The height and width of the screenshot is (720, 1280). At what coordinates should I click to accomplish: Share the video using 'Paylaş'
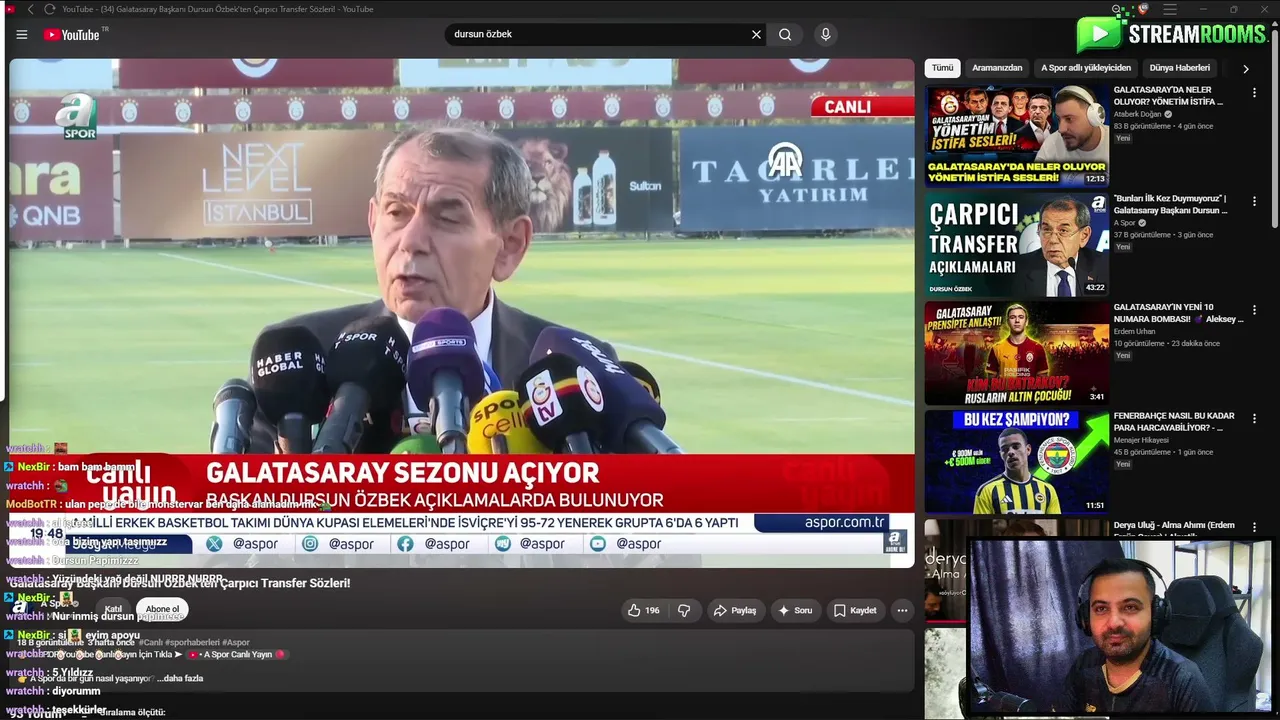click(x=734, y=610)
